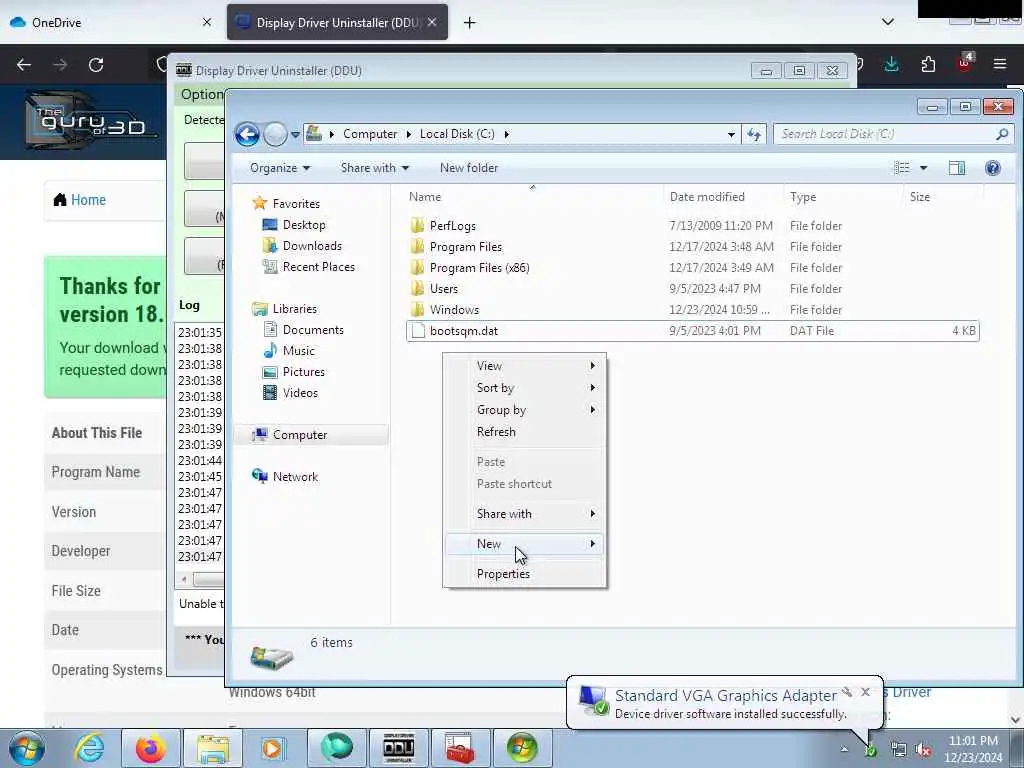The image size is (1024, 768).
Task: Switch to the DDU taskbar icon
Action: pos(398,748)
